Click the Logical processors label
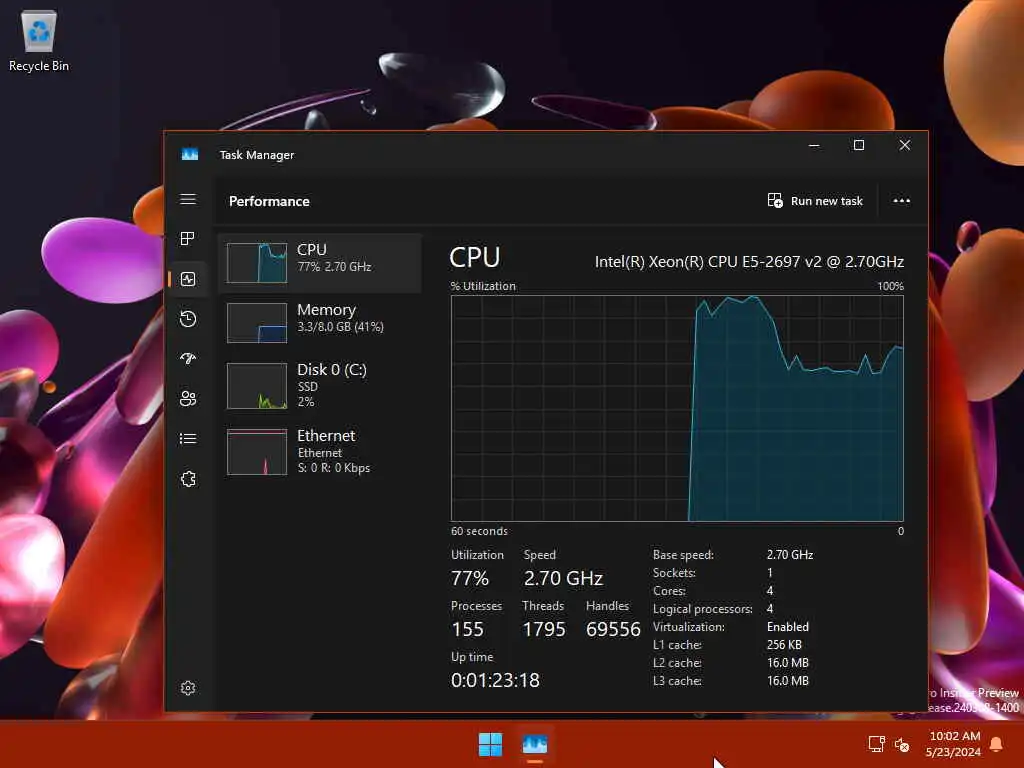Screen dimensions: 1024x768 (703, 609)
